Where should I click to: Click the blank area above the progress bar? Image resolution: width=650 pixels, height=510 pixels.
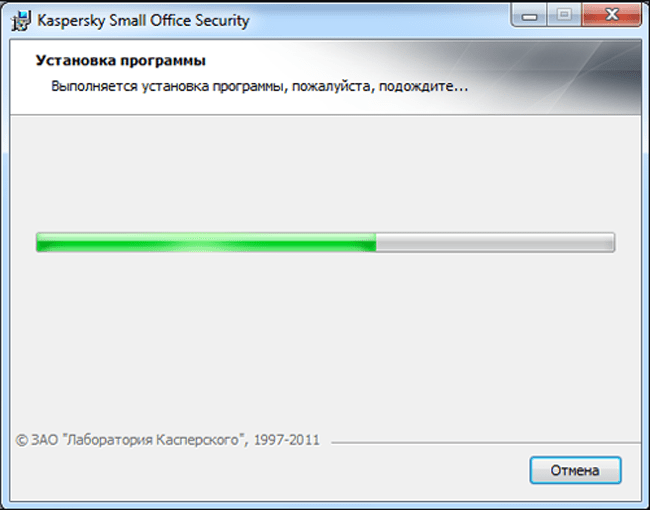pyautogui.click(x=325, y=170)
